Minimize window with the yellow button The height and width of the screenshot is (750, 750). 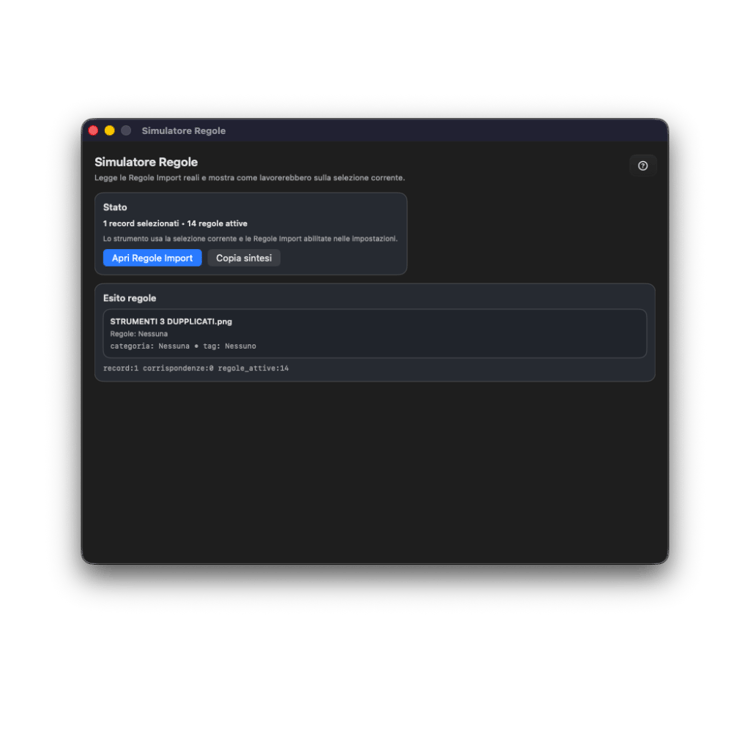click(x=110, y=131)
